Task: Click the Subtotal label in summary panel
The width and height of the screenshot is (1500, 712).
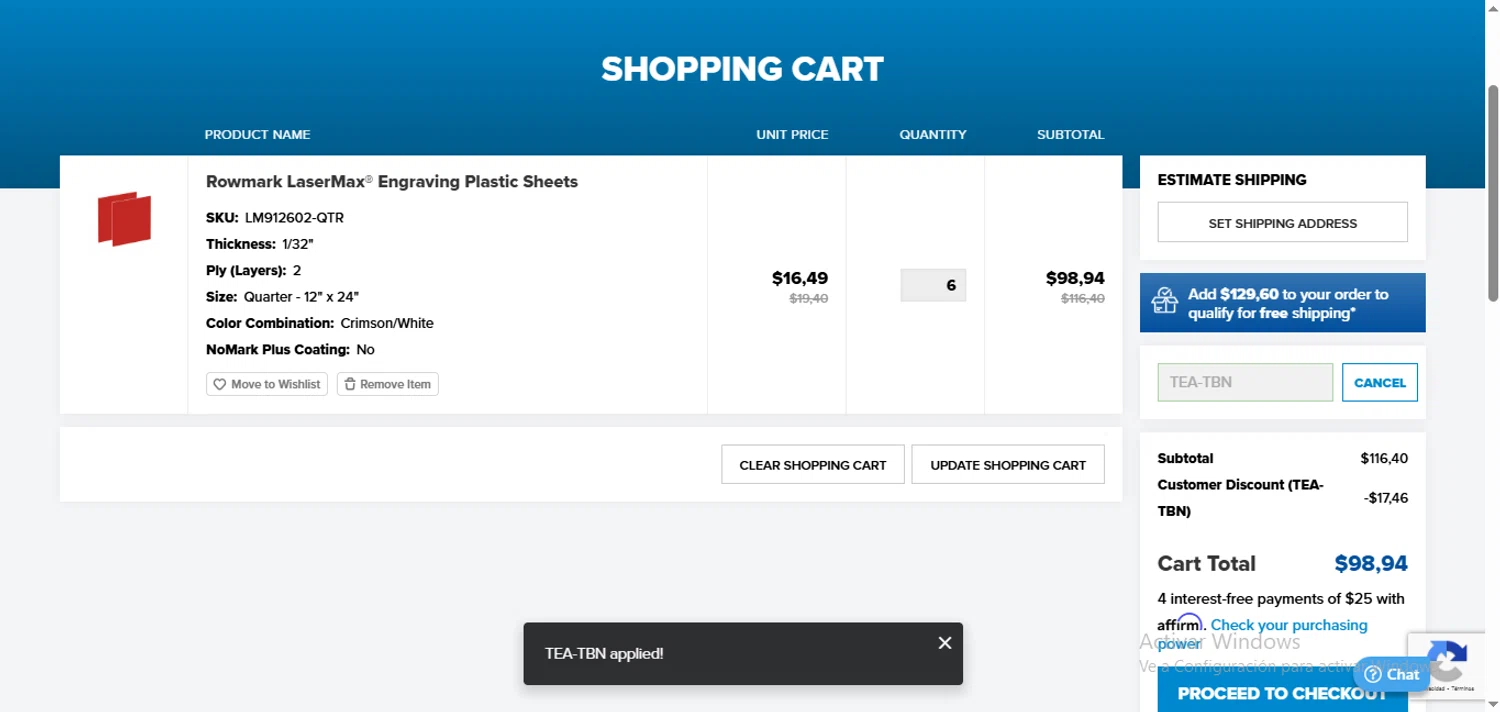Action: pos(1185,458)
